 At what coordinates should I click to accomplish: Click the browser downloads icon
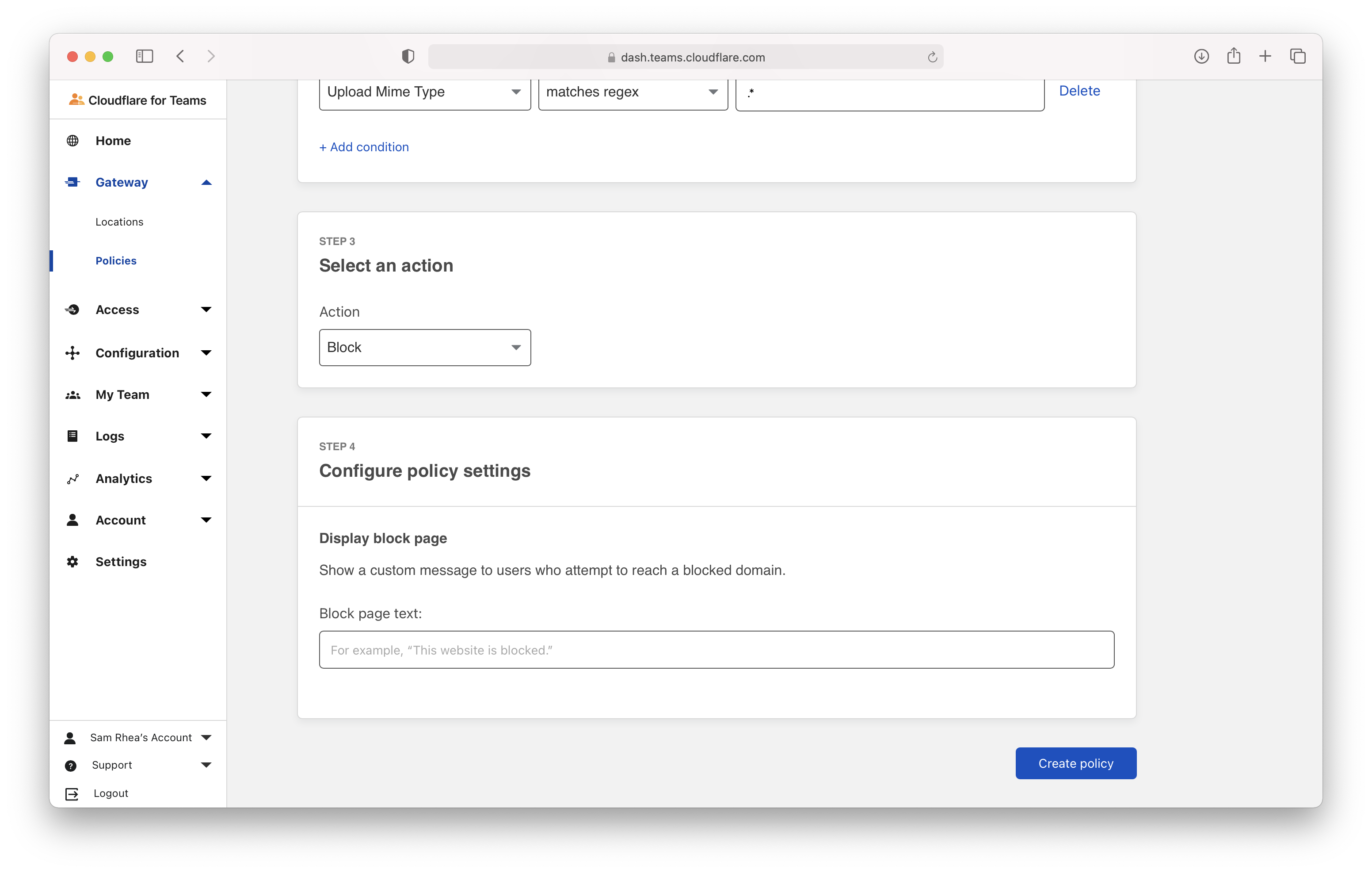tap(1201, 57)
